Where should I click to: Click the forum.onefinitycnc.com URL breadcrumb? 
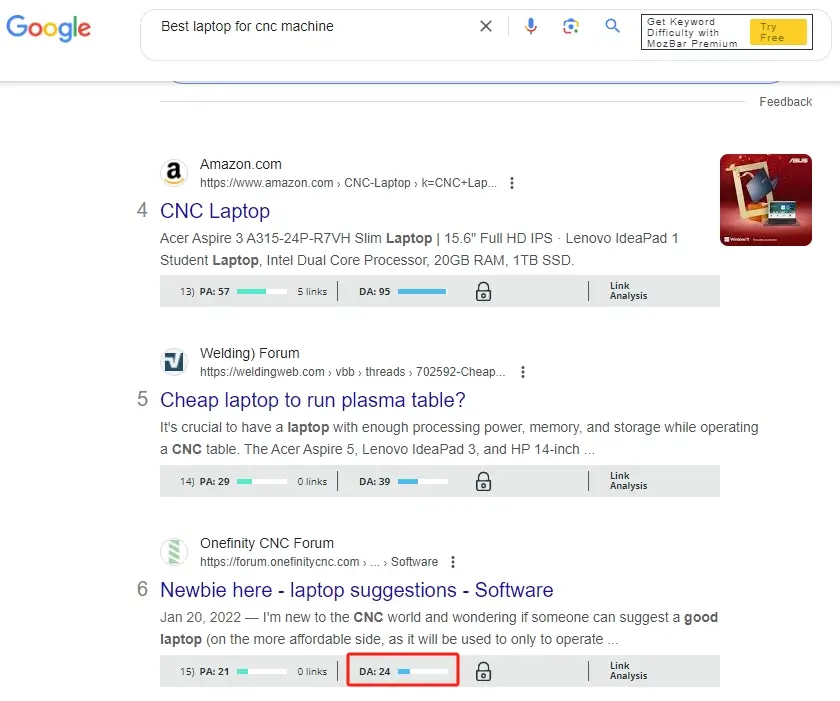(319, 562)
